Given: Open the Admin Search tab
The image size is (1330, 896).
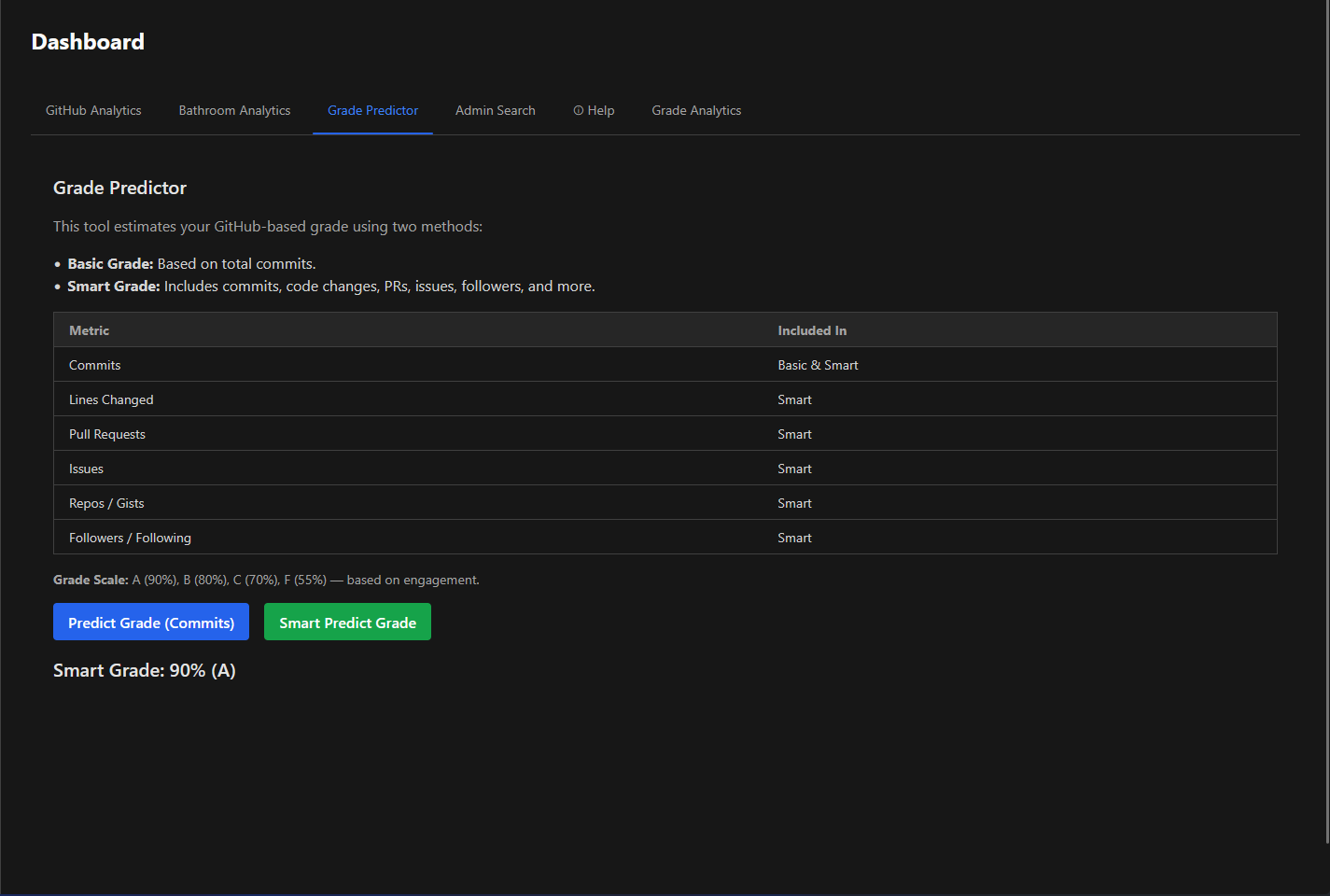Looking at the screenshot, I should [496, 110].
